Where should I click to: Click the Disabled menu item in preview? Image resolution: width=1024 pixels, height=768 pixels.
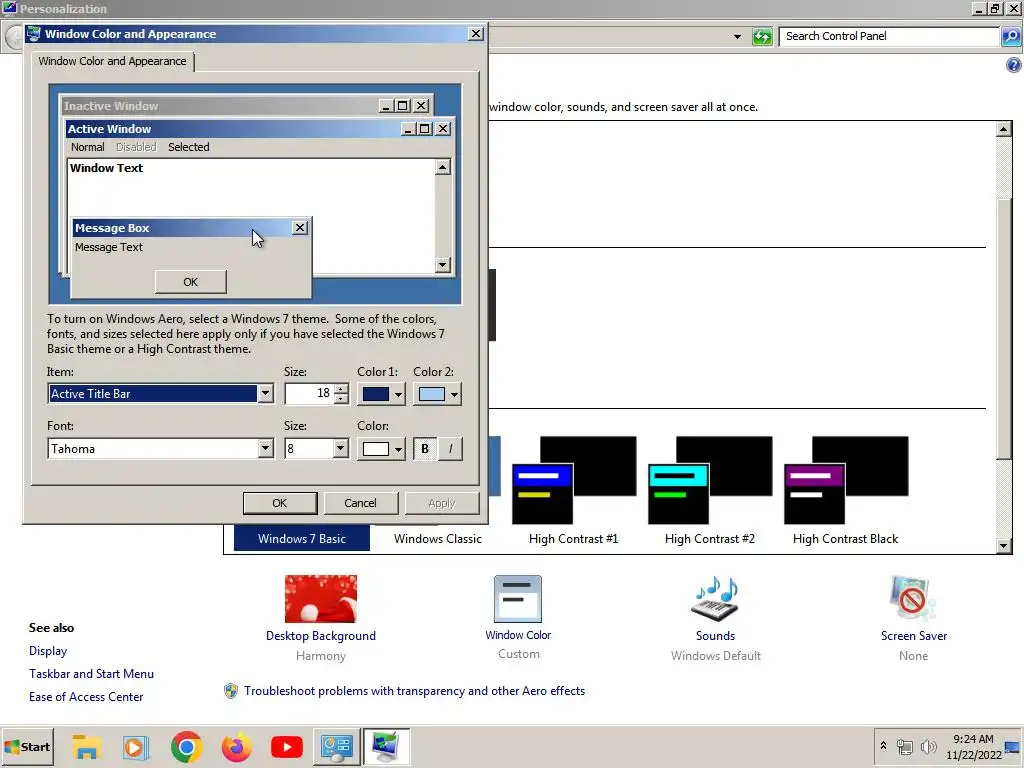pyautogui.click(x=136, y=147)
